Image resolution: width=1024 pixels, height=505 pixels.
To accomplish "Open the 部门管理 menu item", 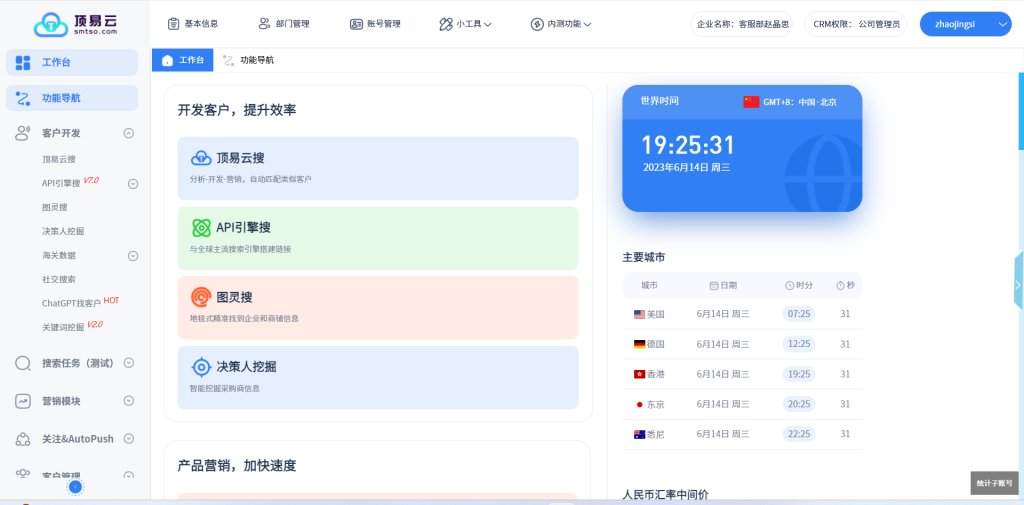I will pos(284,23).
